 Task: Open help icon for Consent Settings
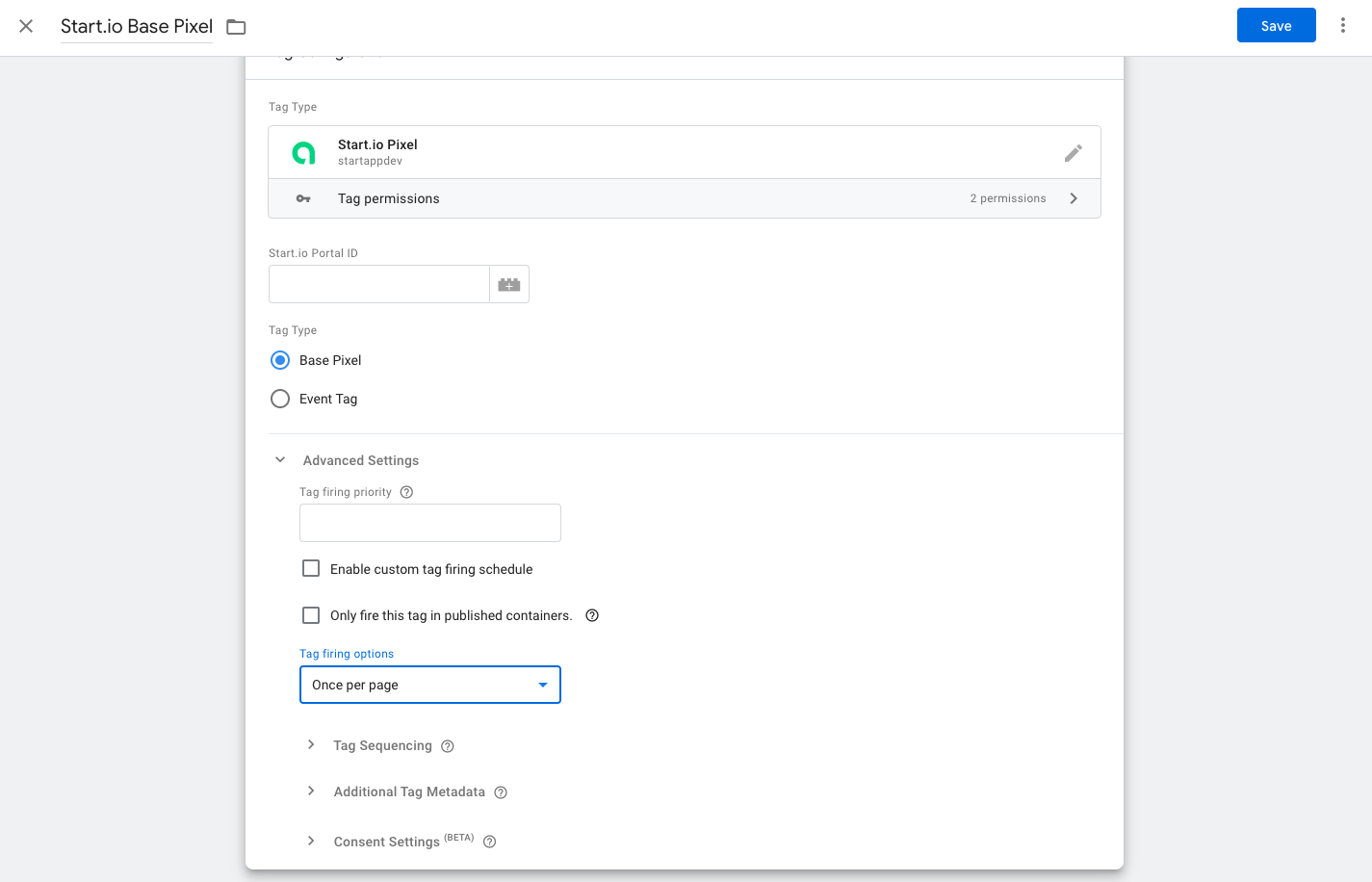(x=489, y=842)
